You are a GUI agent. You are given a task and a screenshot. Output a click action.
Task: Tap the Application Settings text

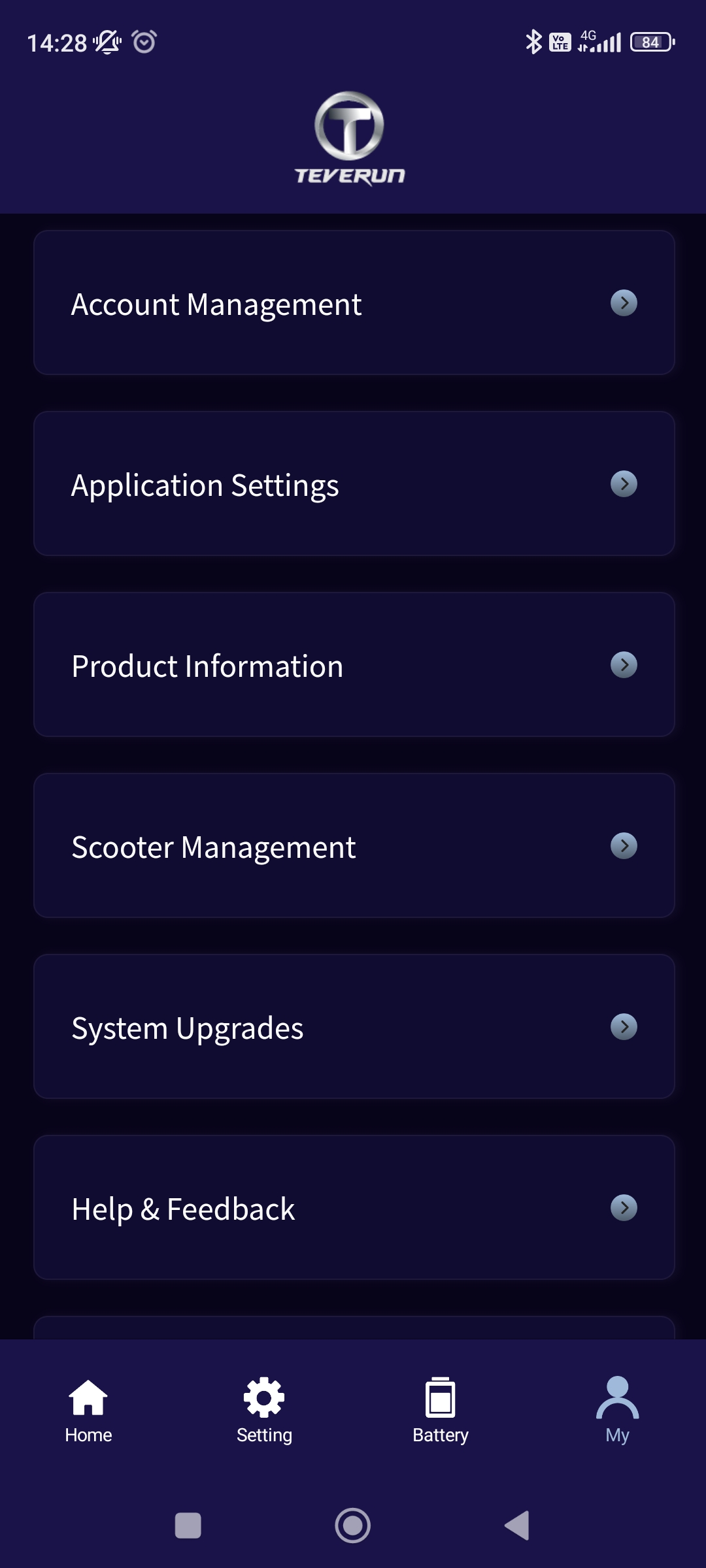pyautogui.click(x=205, y=485)
